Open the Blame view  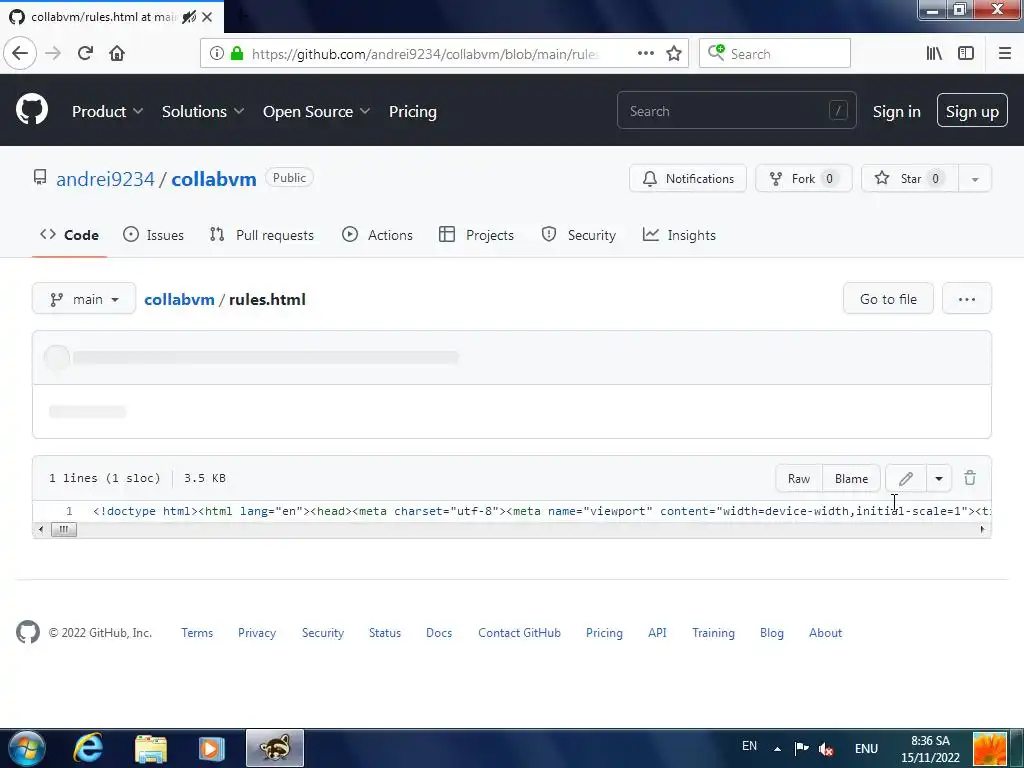[x=852, y=479]
